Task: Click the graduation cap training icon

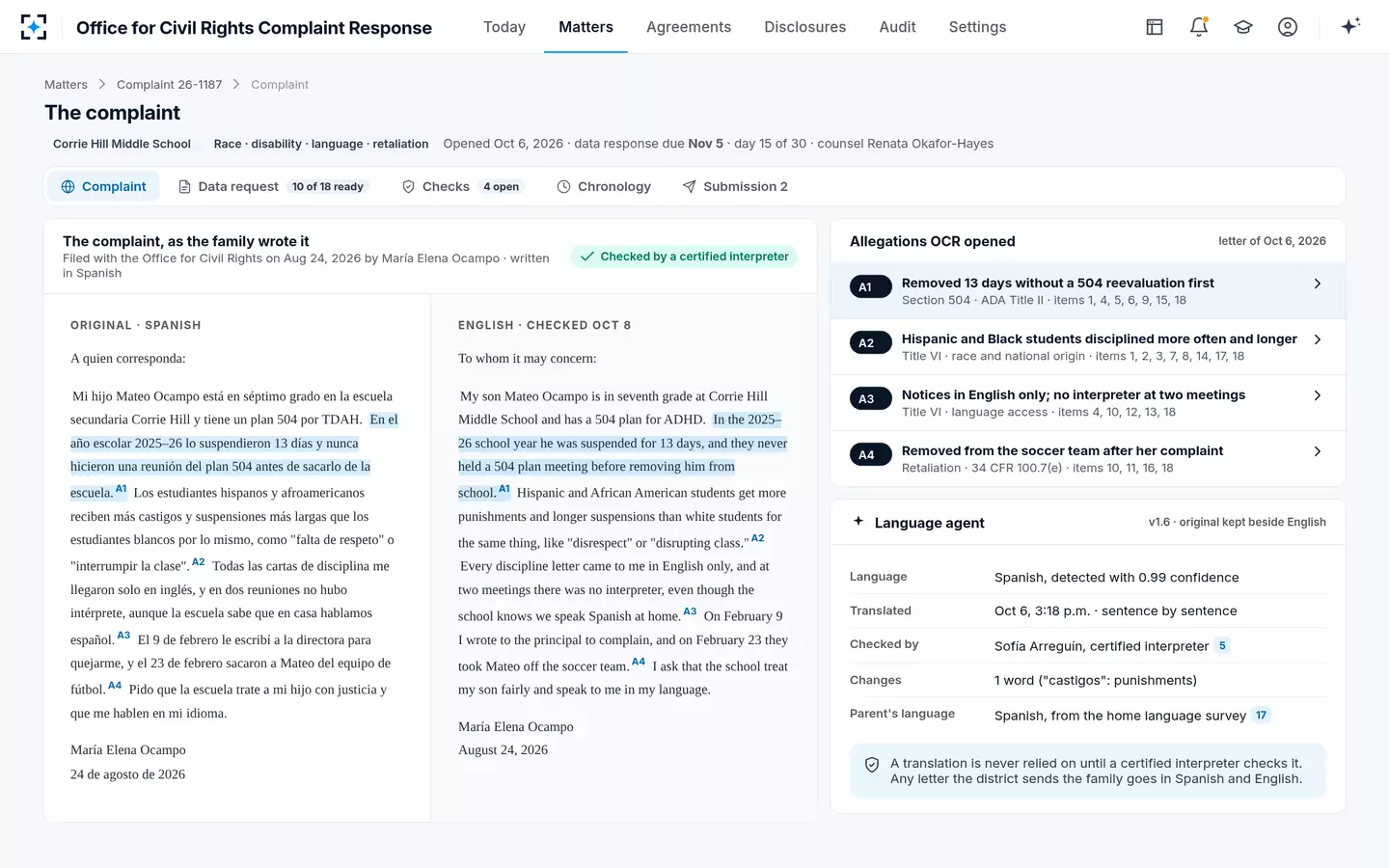Action: [1243, 27]
